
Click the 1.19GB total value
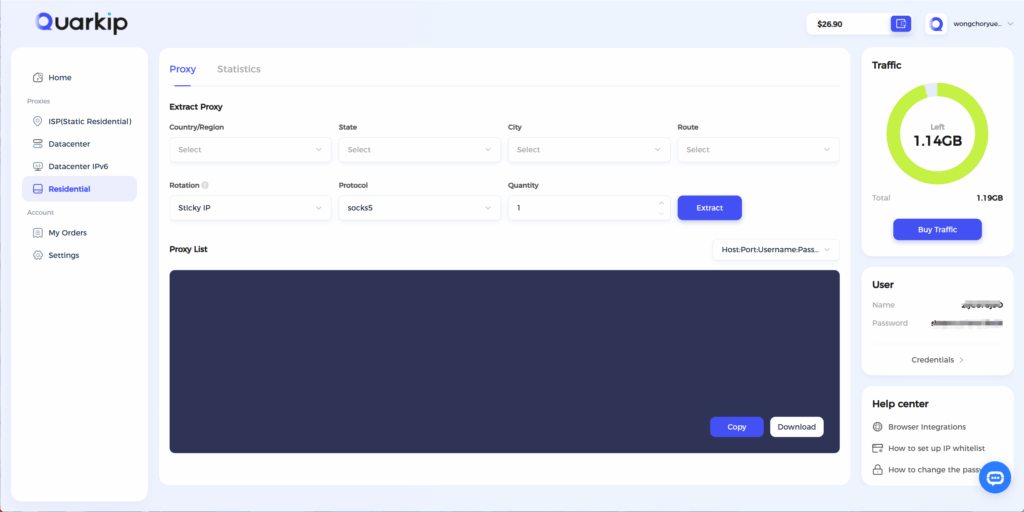coord(989,197)
